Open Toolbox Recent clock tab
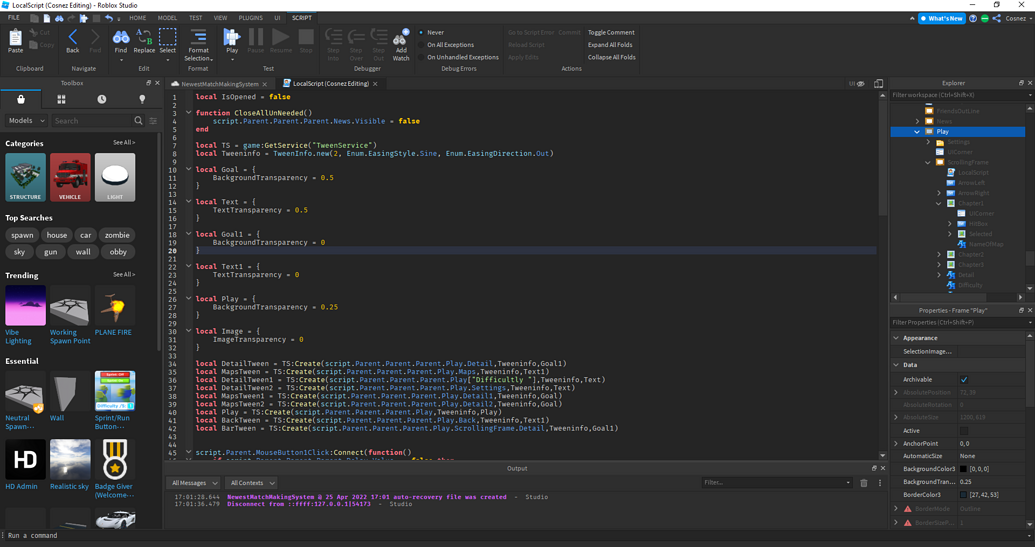The image size is (1035, 547). coord(102,99)
